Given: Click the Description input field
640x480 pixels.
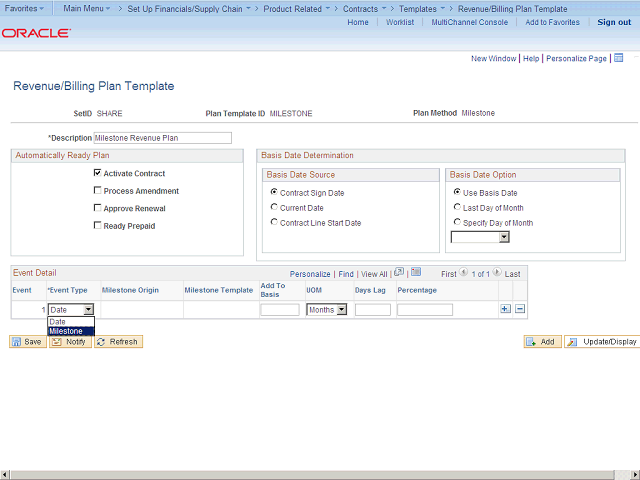Looking at the screenshot, I should point(162,138).
